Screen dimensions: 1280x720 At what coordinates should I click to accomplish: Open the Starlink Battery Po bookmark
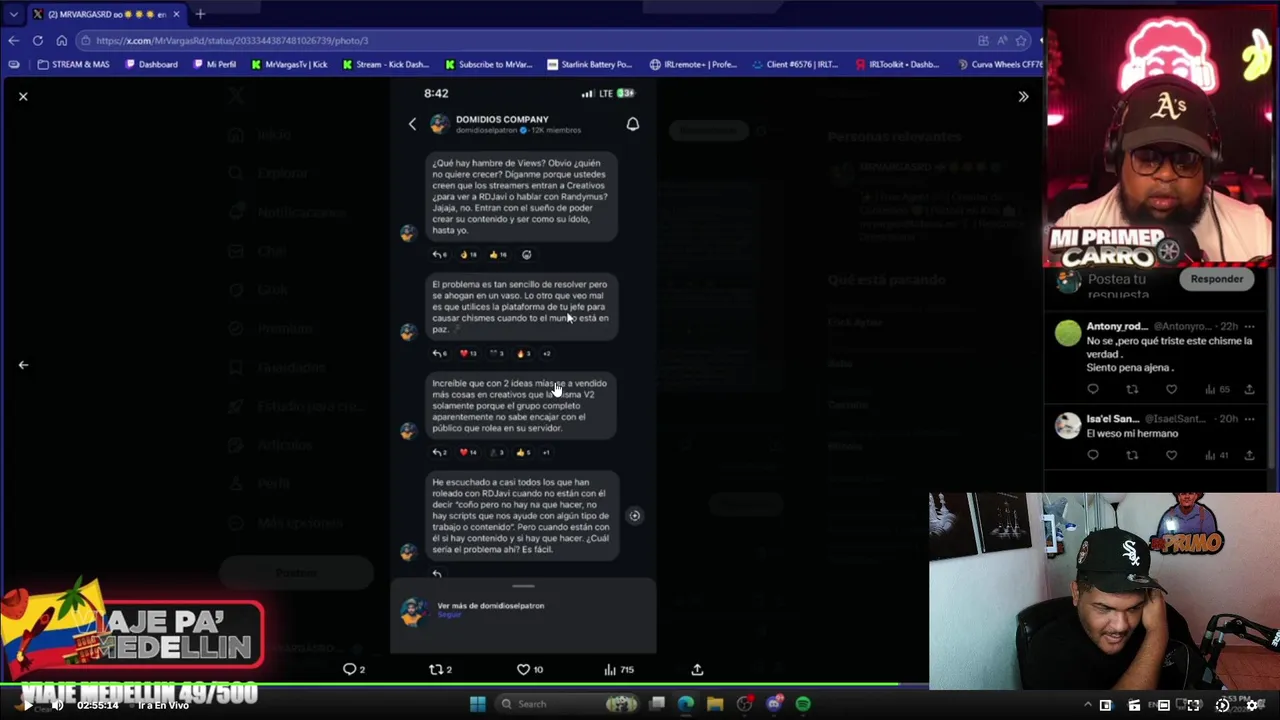tap(590, 64)
